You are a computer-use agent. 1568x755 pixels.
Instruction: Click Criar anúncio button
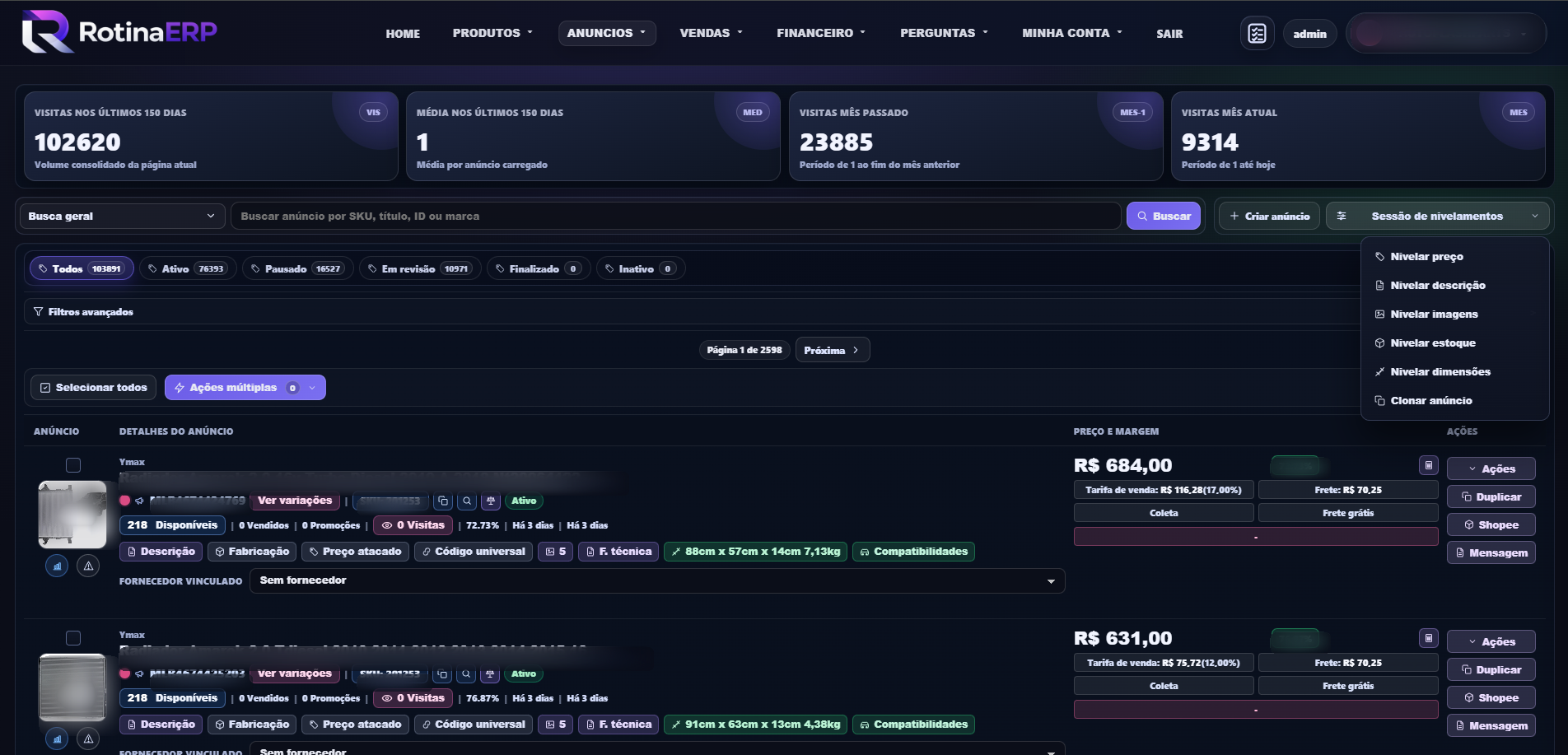click(1269, 216)
